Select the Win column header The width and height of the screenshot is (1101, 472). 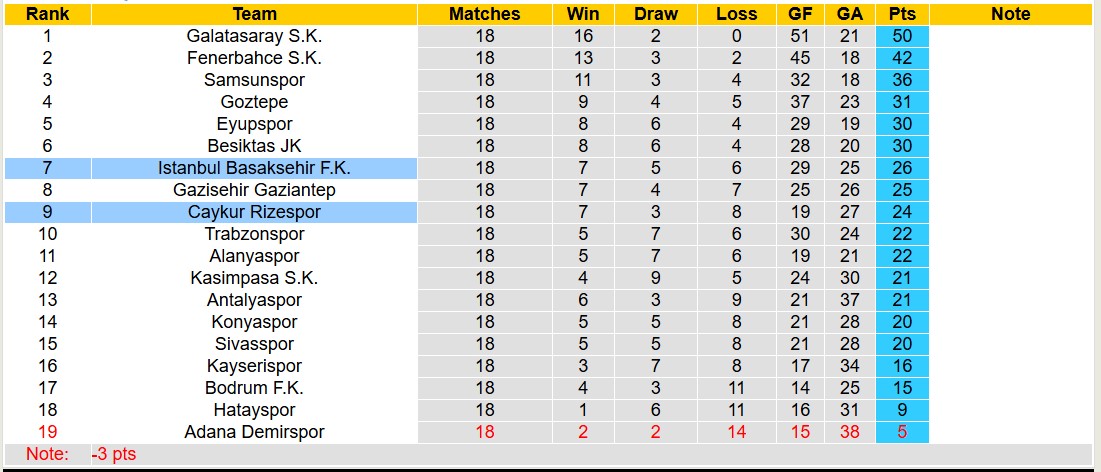click(583, 14)
